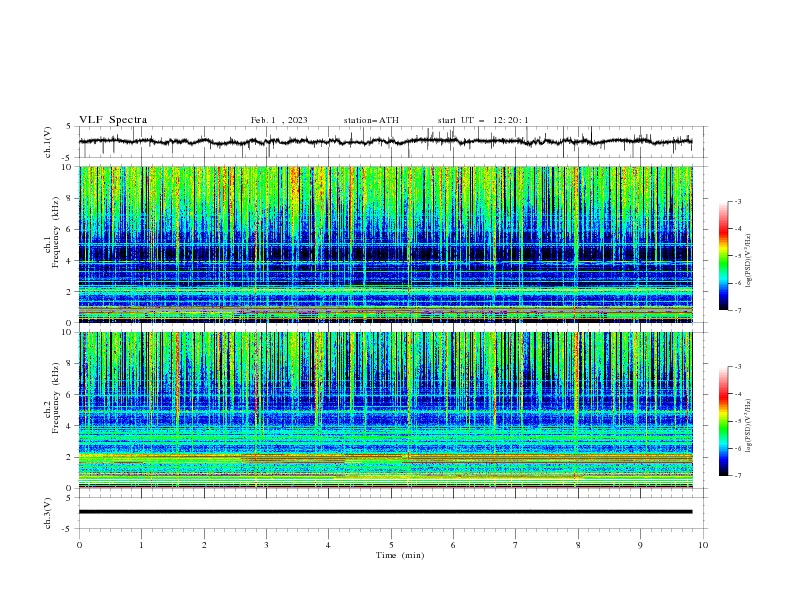This screenshot has height=612, width=792.
Task: Click the ch.1 Frequency (kHz) axis label
Action: pos(53,233)
